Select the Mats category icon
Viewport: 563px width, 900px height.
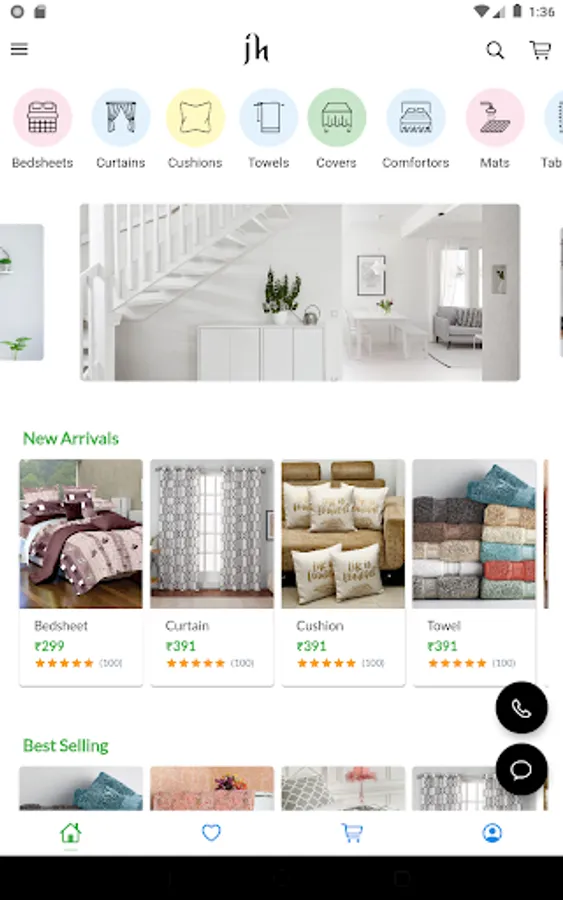tap(495, 118)
